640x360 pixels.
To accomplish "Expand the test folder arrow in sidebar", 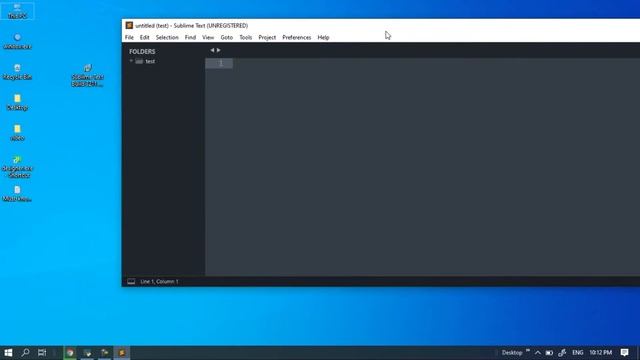I will pos(131,61).
